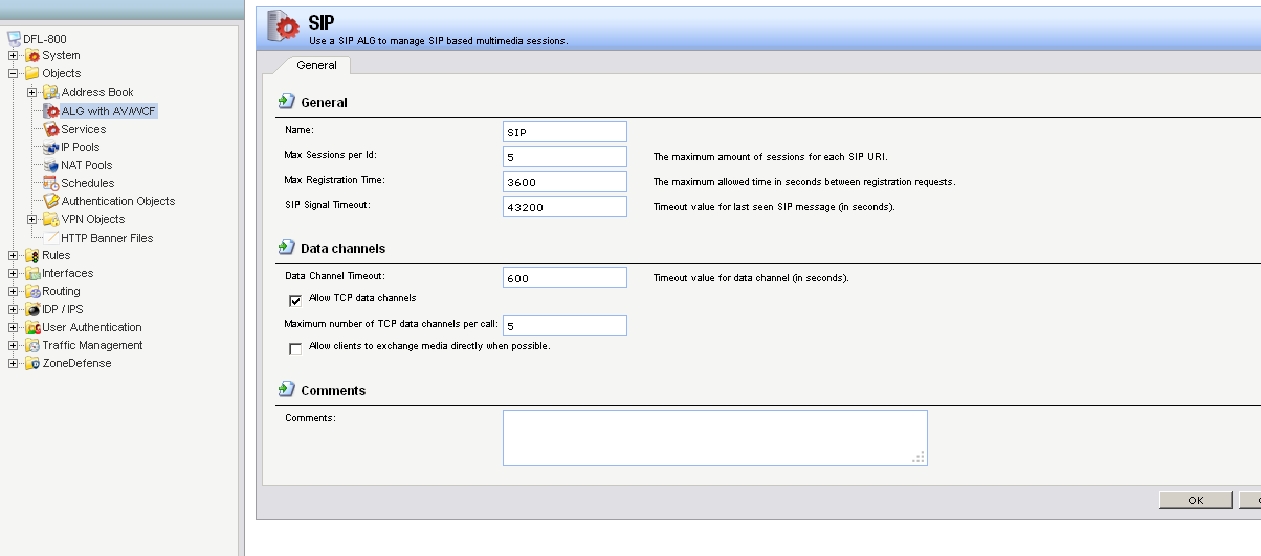Click the IP Pools icon
The height and width of the screenshot is (556, 1261).
pos(52,147)
